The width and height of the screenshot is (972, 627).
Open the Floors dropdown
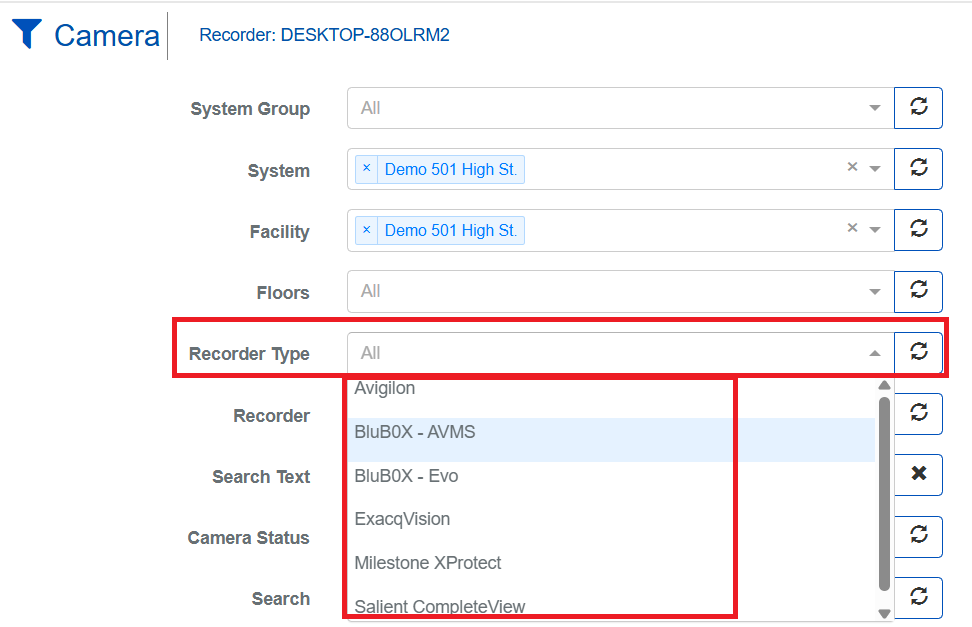(x=620, y=291)
